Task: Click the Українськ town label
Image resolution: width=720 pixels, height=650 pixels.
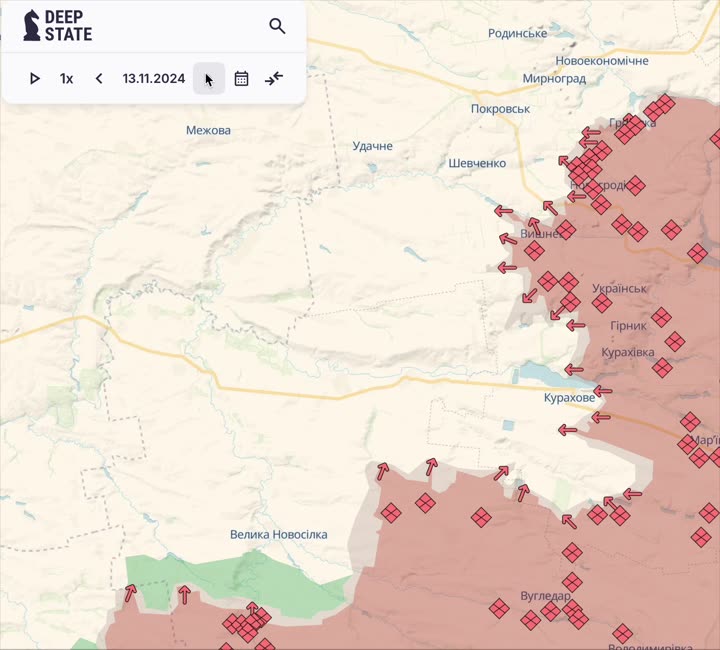Action: tap(619, 288)
